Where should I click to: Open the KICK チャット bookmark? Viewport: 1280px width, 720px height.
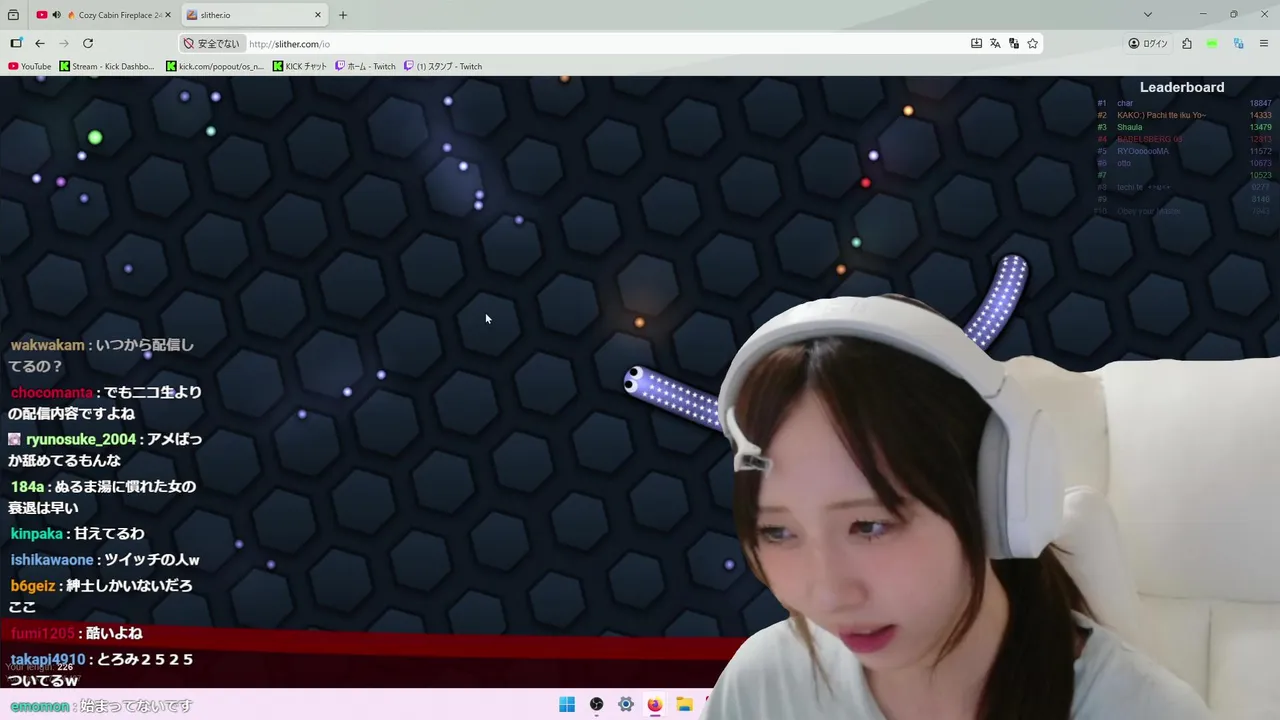point(300,66)
